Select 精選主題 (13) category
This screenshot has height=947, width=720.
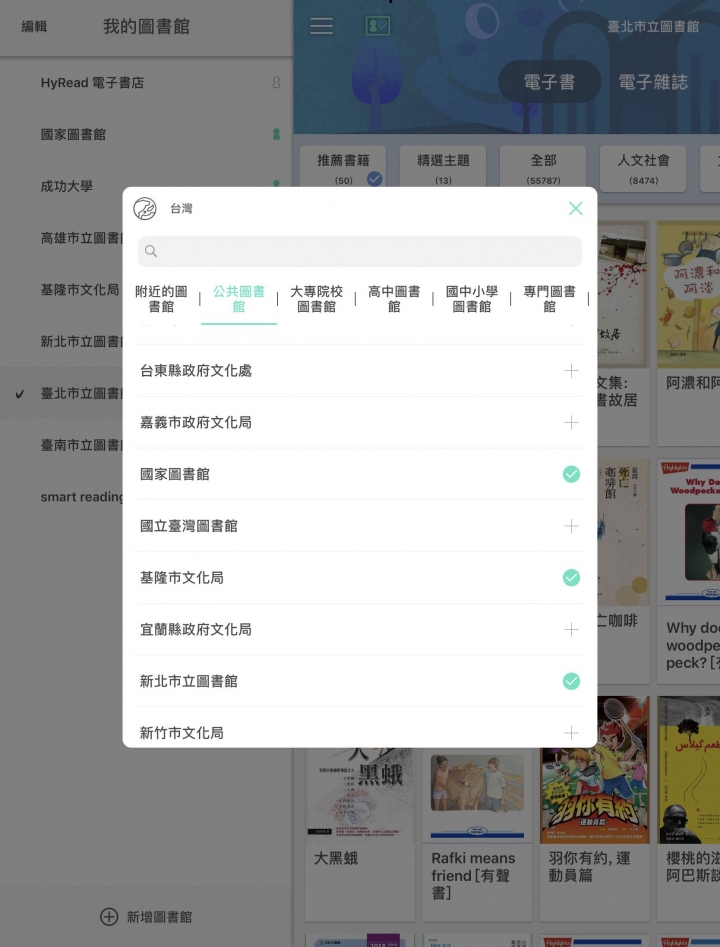443,169
